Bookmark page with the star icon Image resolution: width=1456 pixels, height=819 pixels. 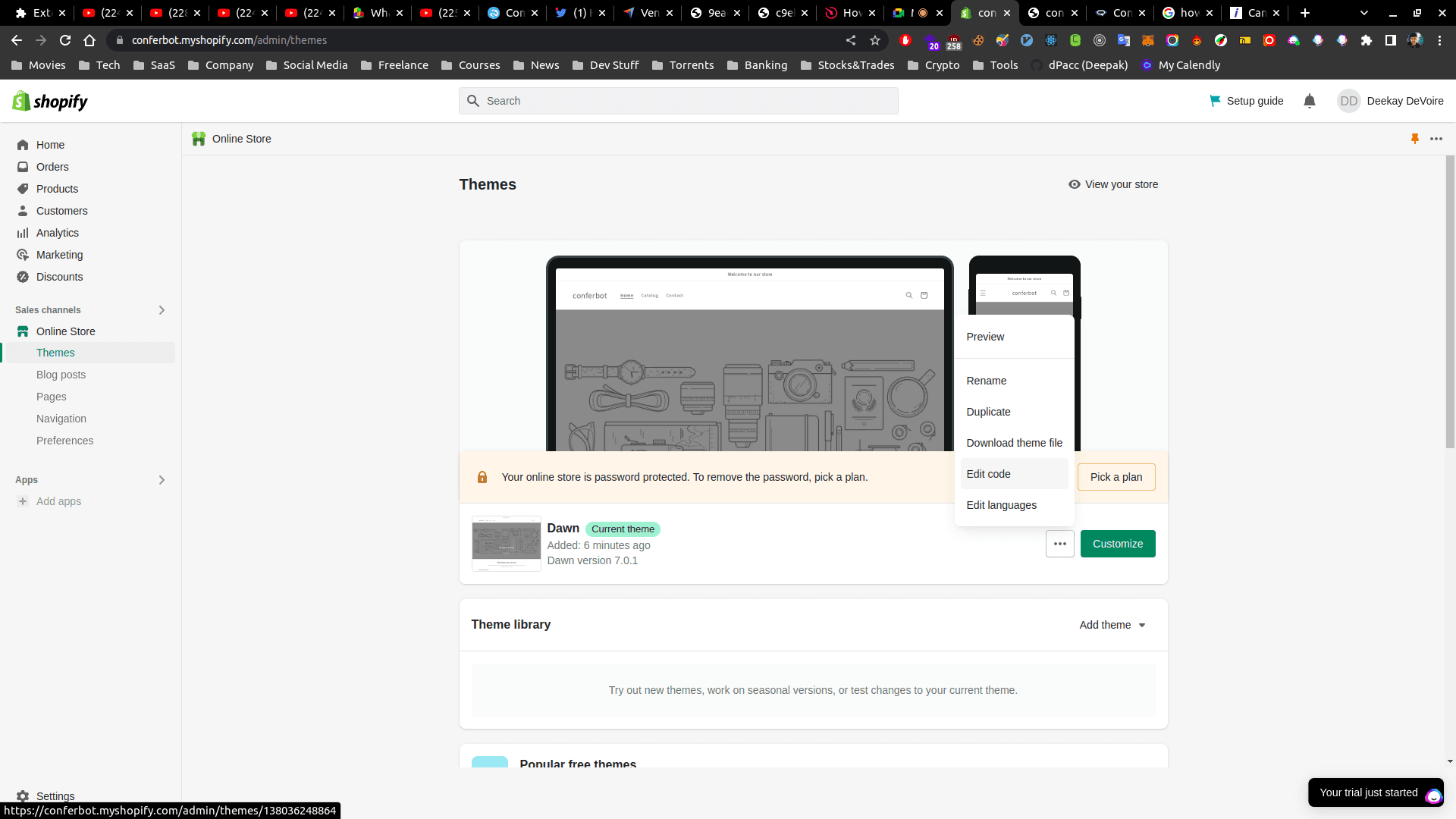pos(875,40)
